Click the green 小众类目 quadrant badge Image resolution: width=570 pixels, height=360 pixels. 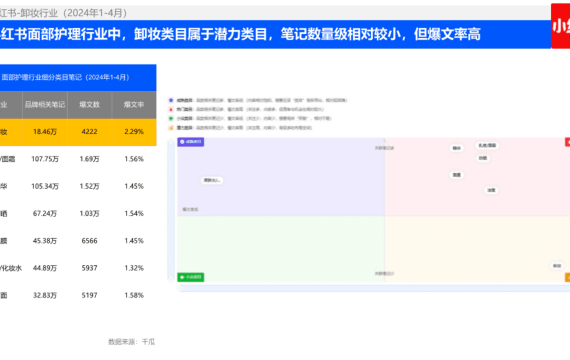190,277
